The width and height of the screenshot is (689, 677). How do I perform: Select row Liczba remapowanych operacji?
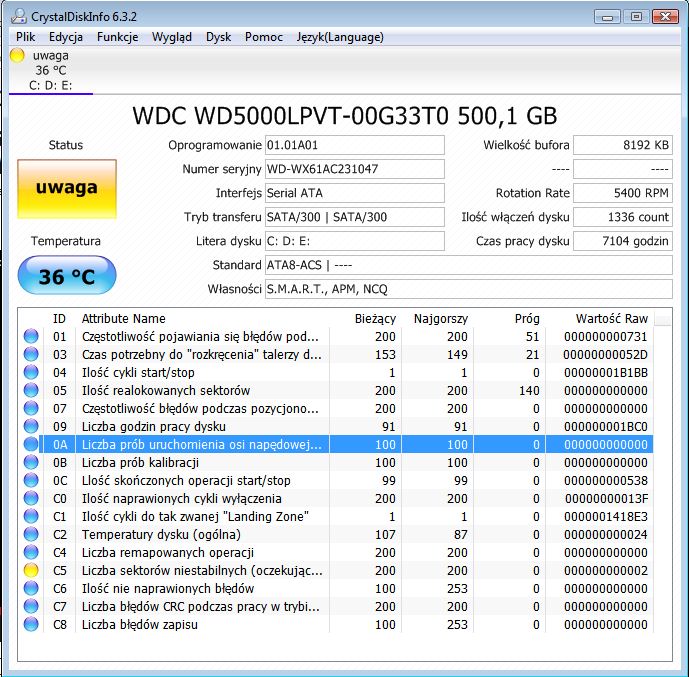pos(337,552)
